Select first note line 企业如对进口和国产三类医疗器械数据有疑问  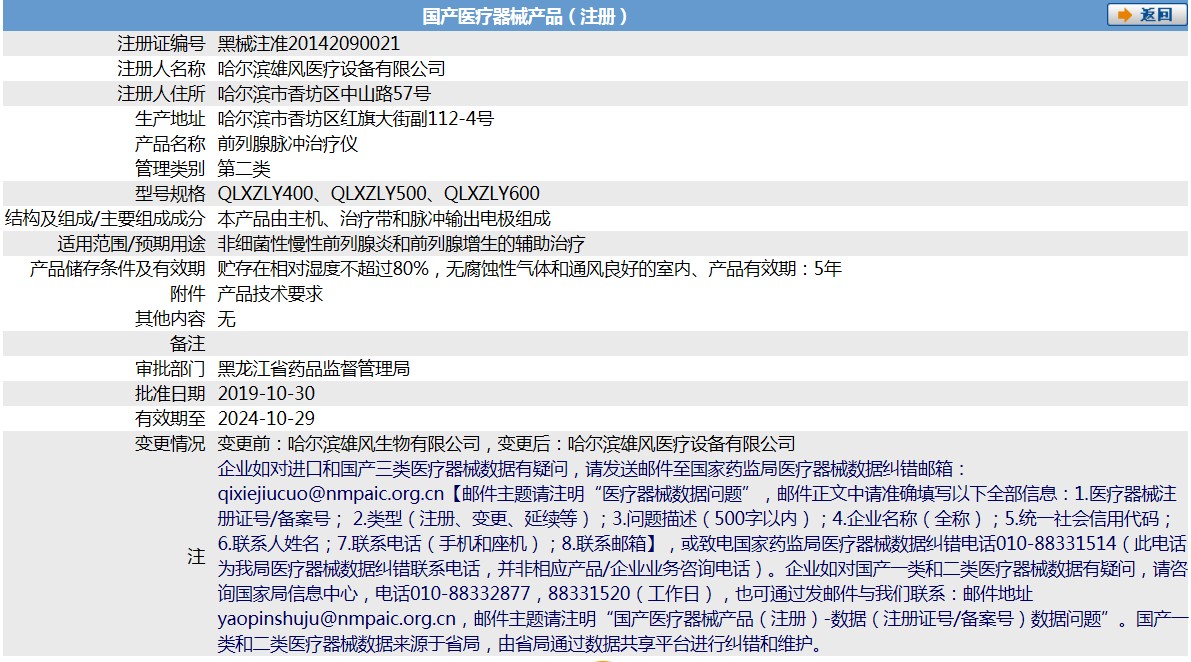(x=393, y=468)
